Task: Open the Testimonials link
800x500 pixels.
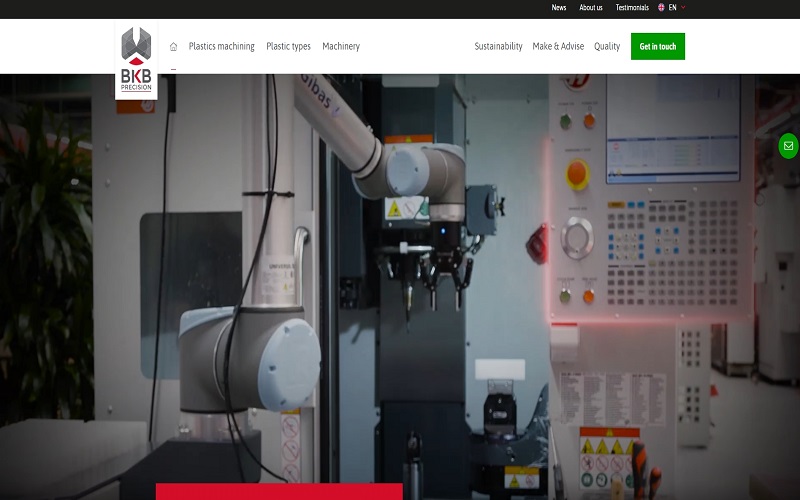Action: pyautogui.click(x=632, y=7)
